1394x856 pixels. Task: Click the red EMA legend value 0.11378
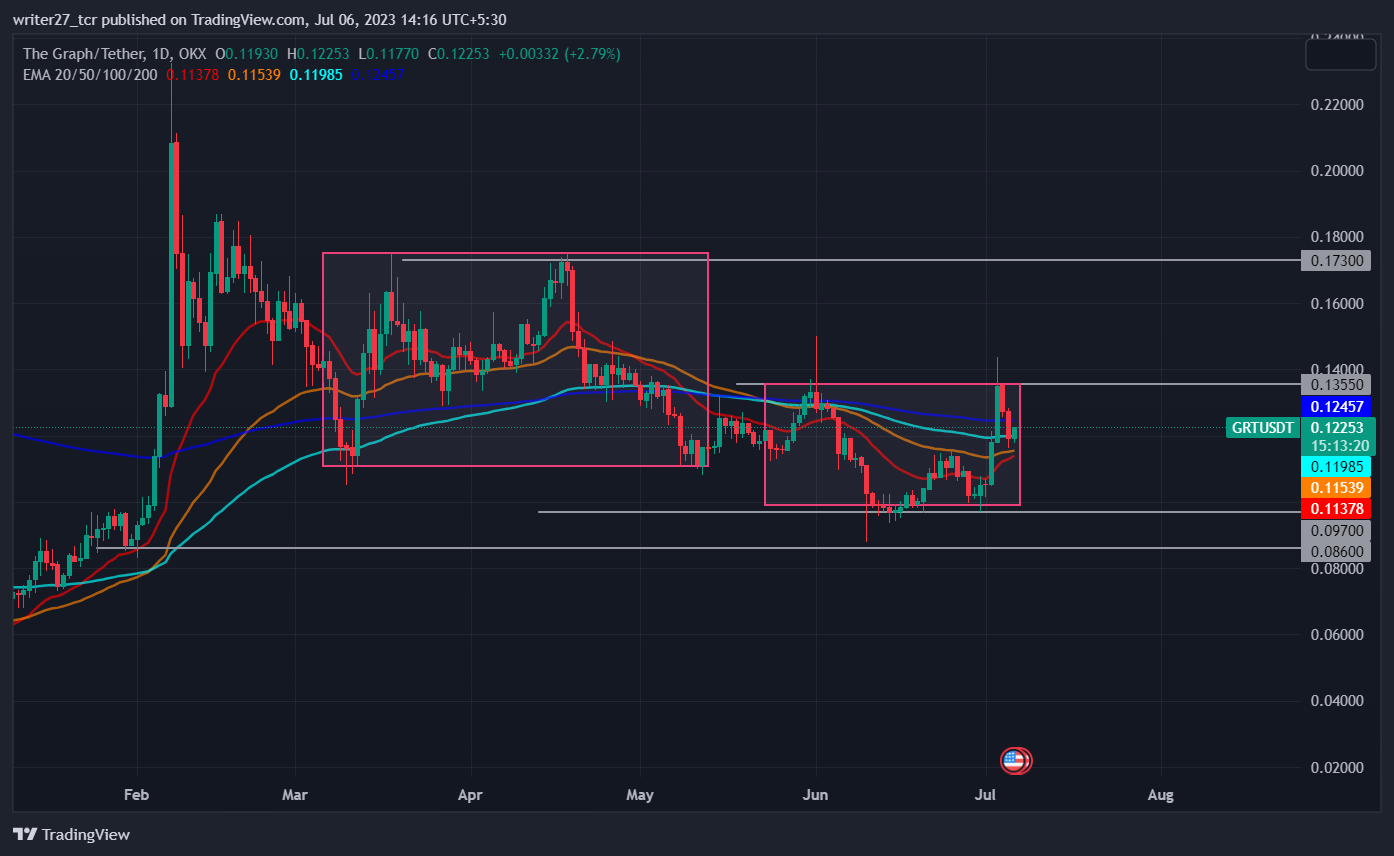point(194,74)
